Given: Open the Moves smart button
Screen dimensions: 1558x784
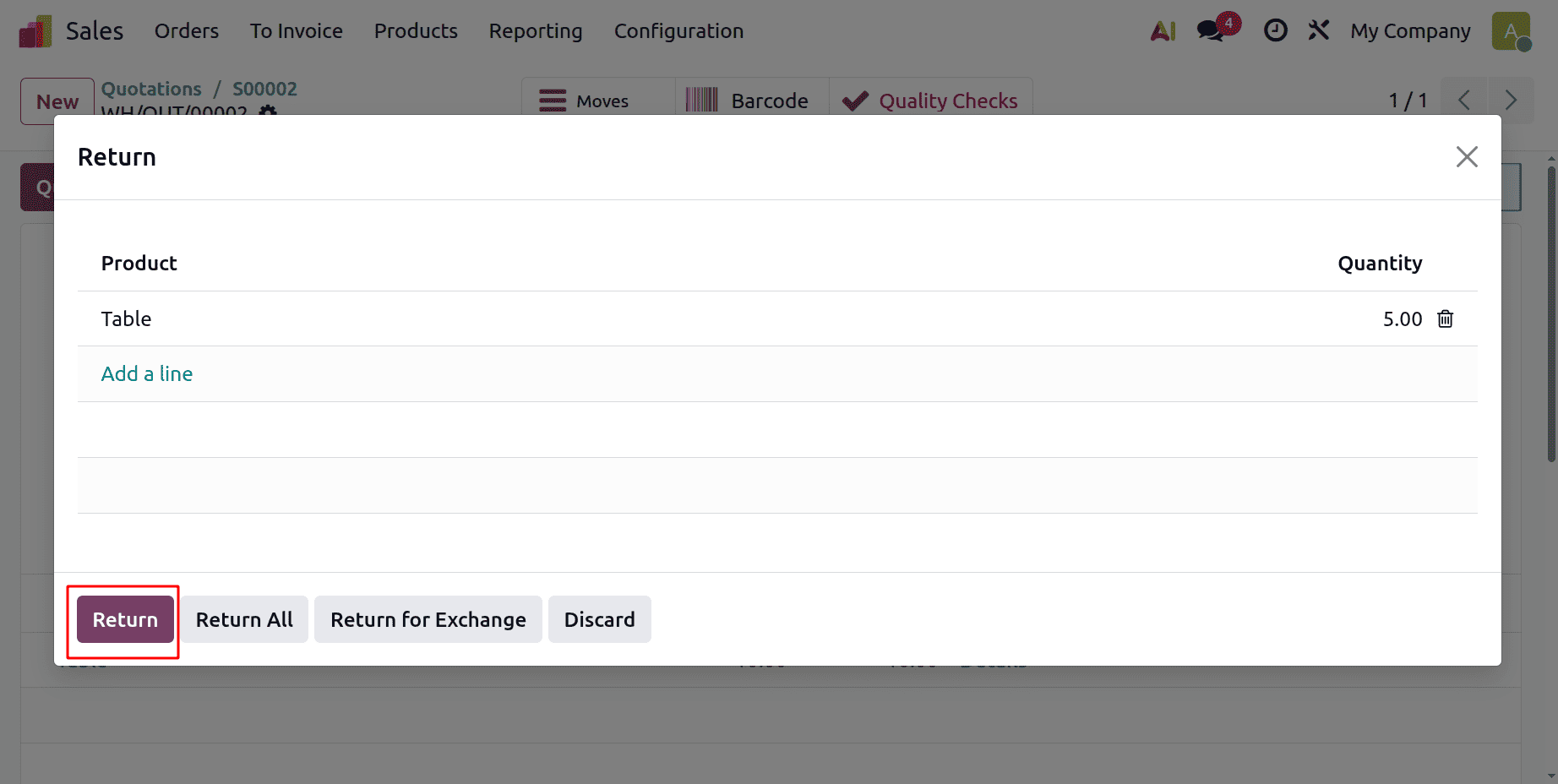Looking at the screenshot, I should click(598, 101).
